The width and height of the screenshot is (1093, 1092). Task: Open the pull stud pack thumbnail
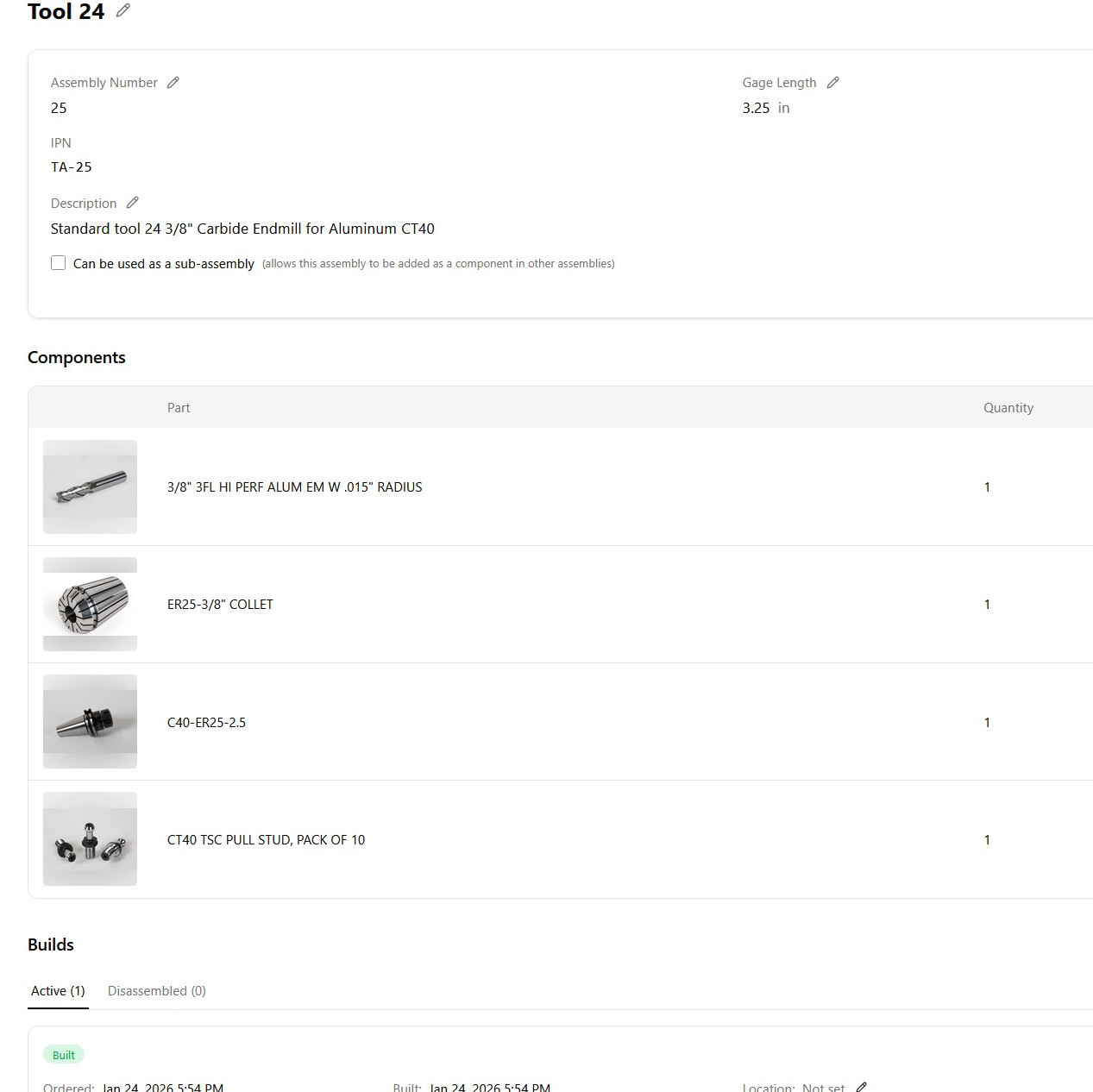pos(89,838)
